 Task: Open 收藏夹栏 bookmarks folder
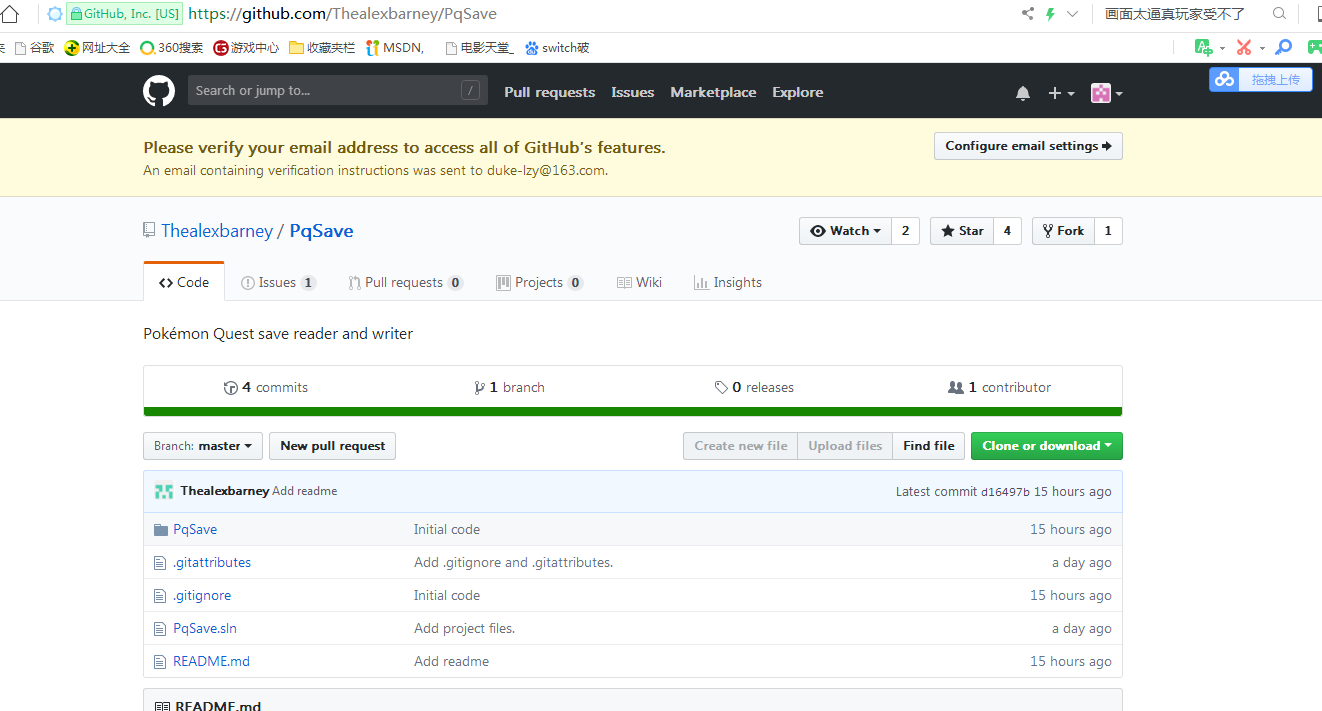[x=322, y=47]
